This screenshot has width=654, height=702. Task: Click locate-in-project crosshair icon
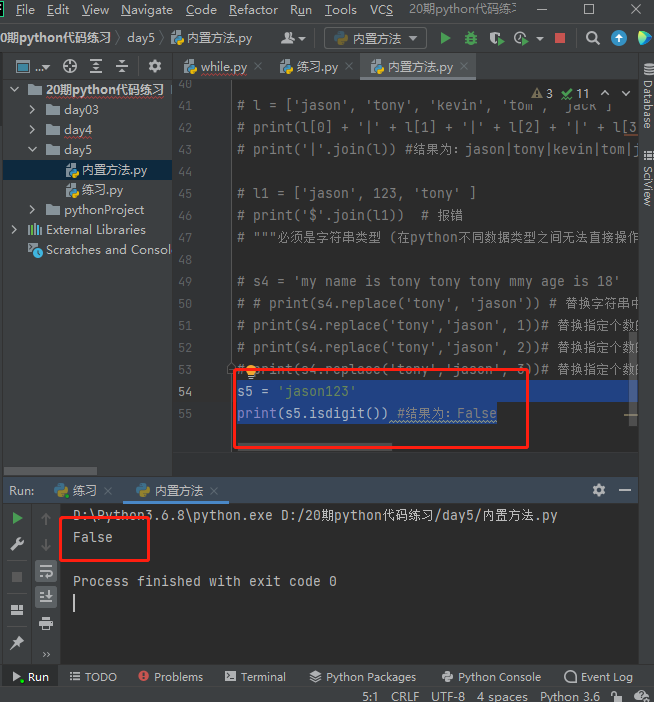click(x=70, y=67)
